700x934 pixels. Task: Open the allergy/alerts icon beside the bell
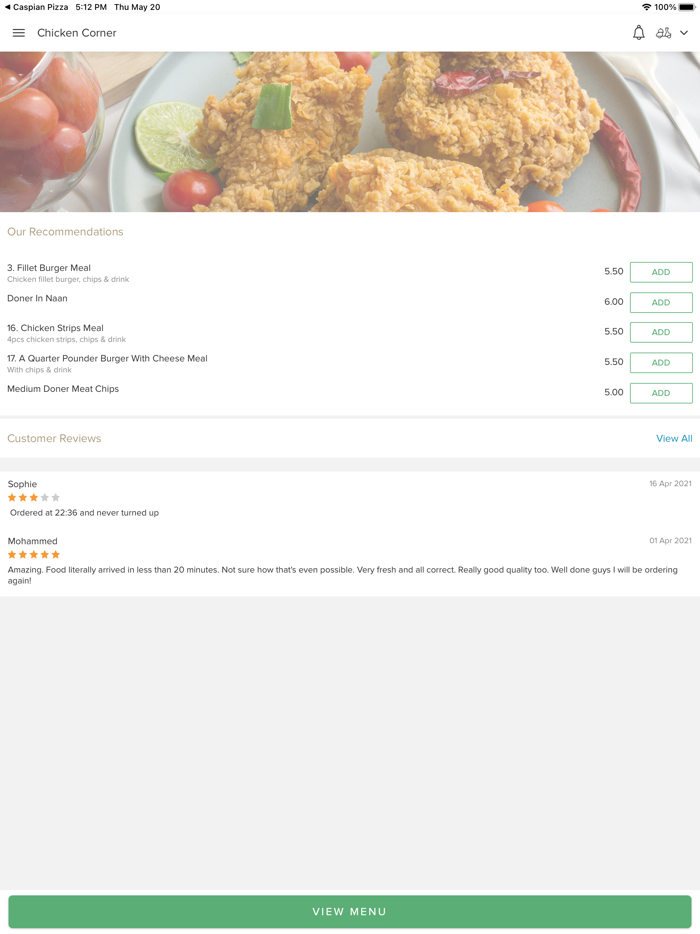[664, 32]
